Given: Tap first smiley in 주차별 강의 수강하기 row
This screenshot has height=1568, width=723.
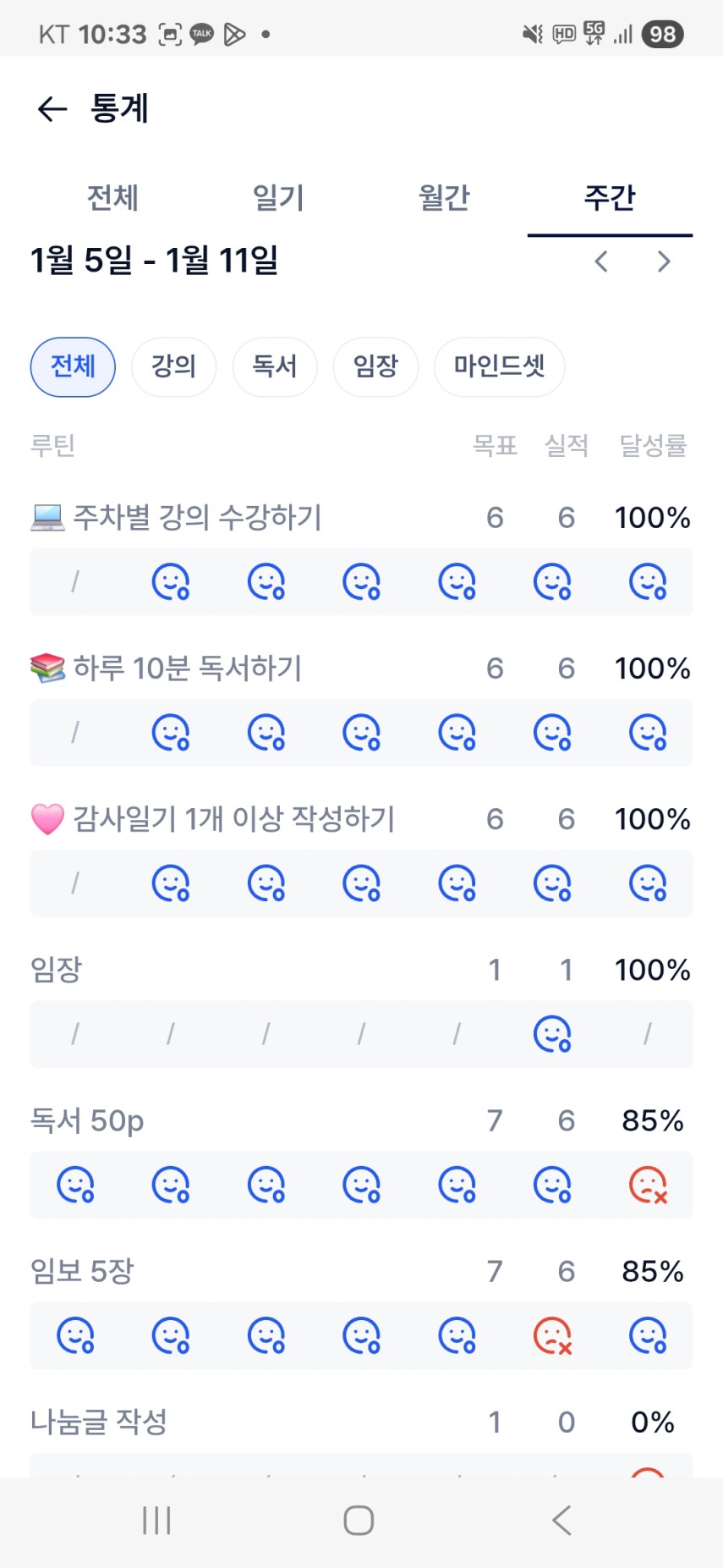Looking at the screenshot, I should pos(171,582).
